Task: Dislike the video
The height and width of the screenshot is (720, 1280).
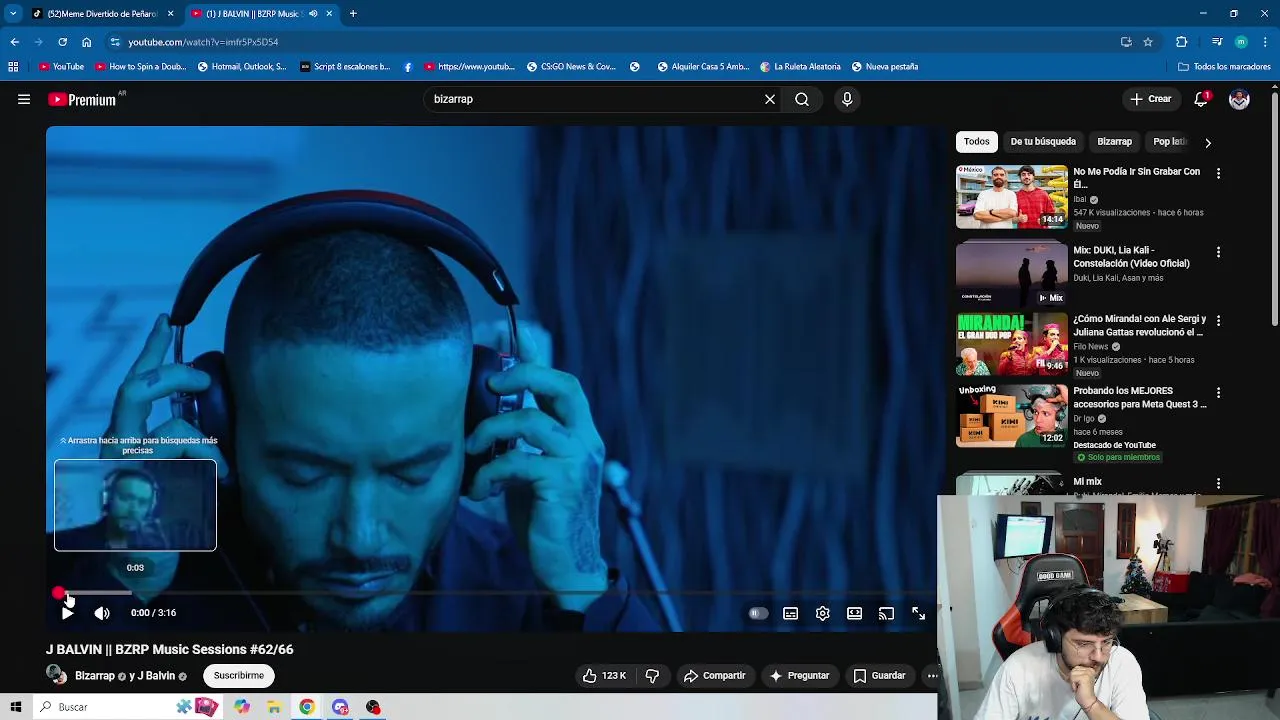Action: tap(652, 676)
